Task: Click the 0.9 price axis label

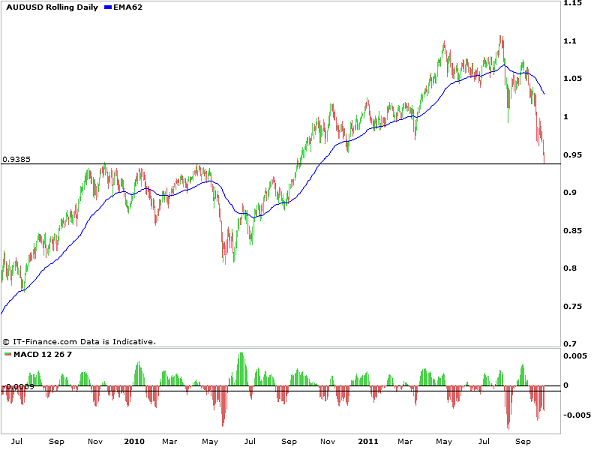Action: (x=570, y=192)
